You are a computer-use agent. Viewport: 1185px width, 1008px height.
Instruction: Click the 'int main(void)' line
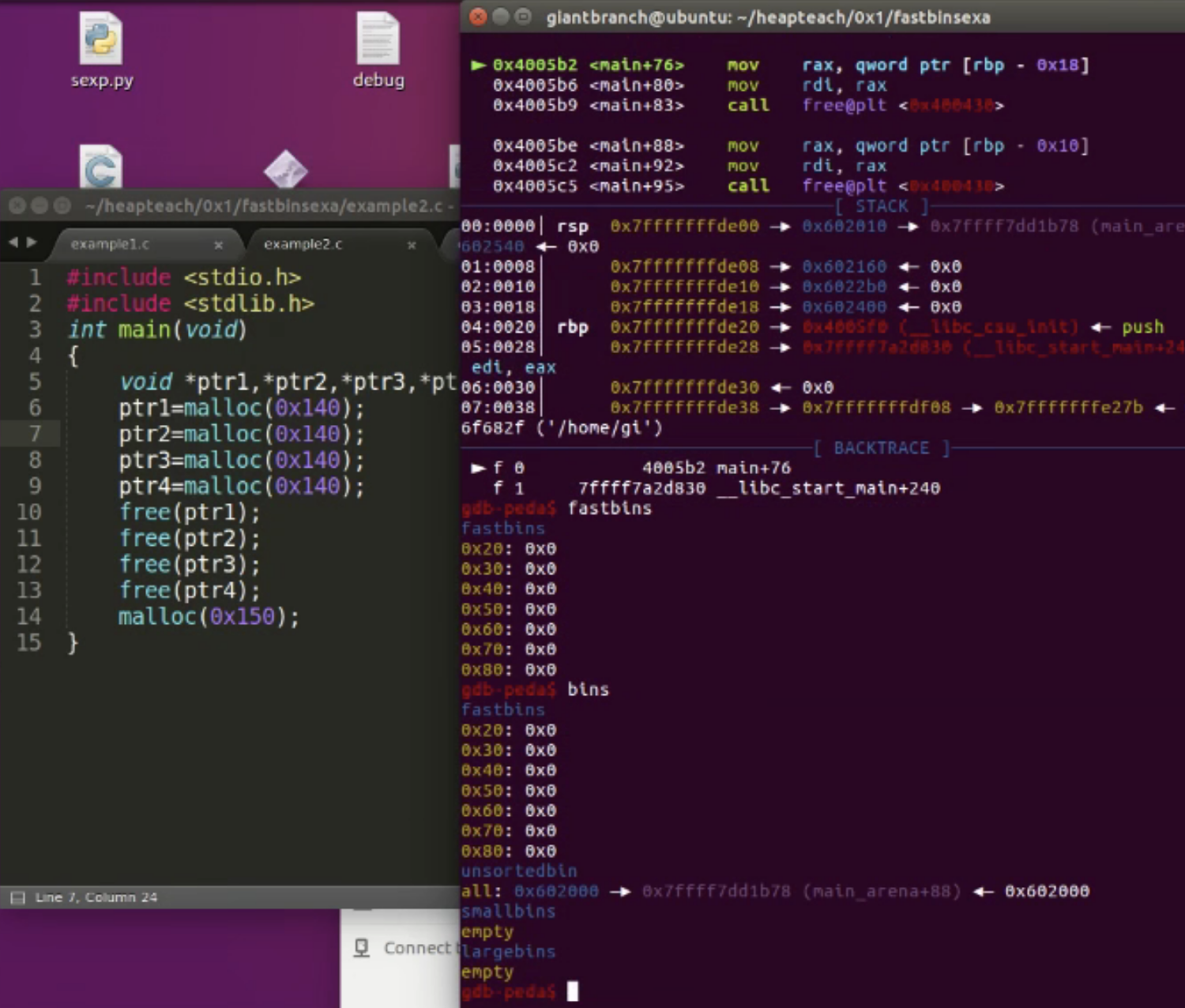[x=157, y=329]
